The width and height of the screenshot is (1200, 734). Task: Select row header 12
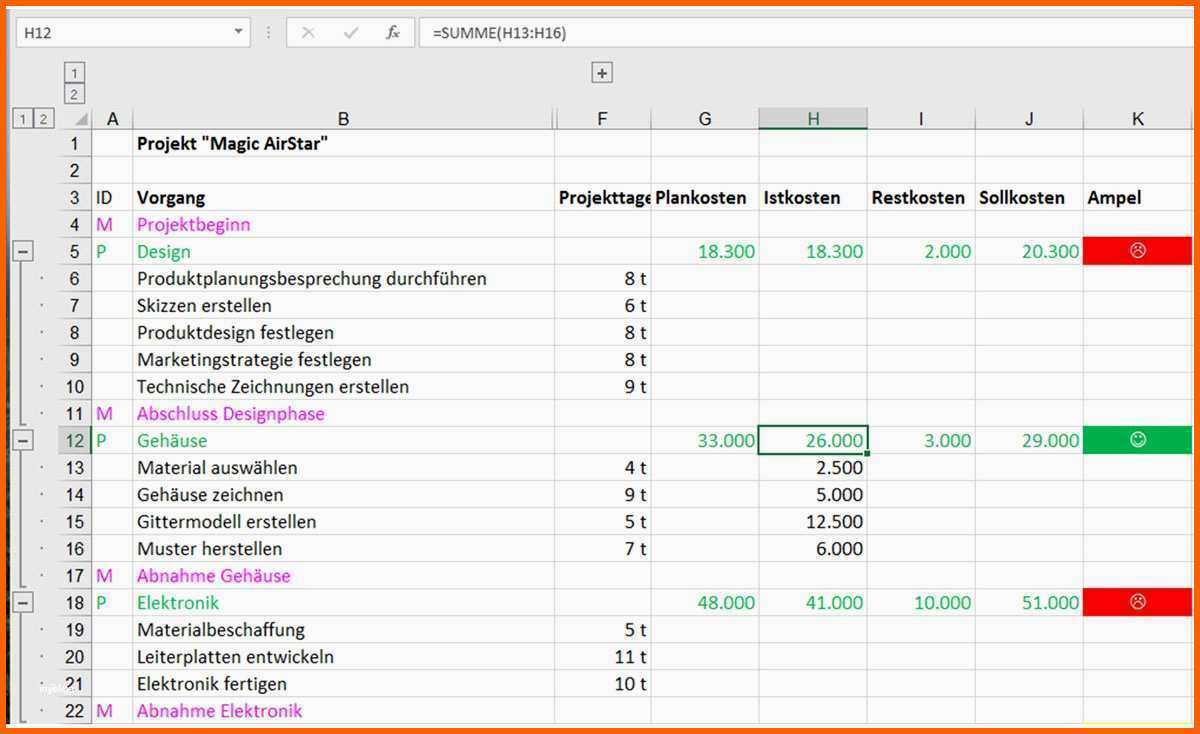tap(75, 441)
